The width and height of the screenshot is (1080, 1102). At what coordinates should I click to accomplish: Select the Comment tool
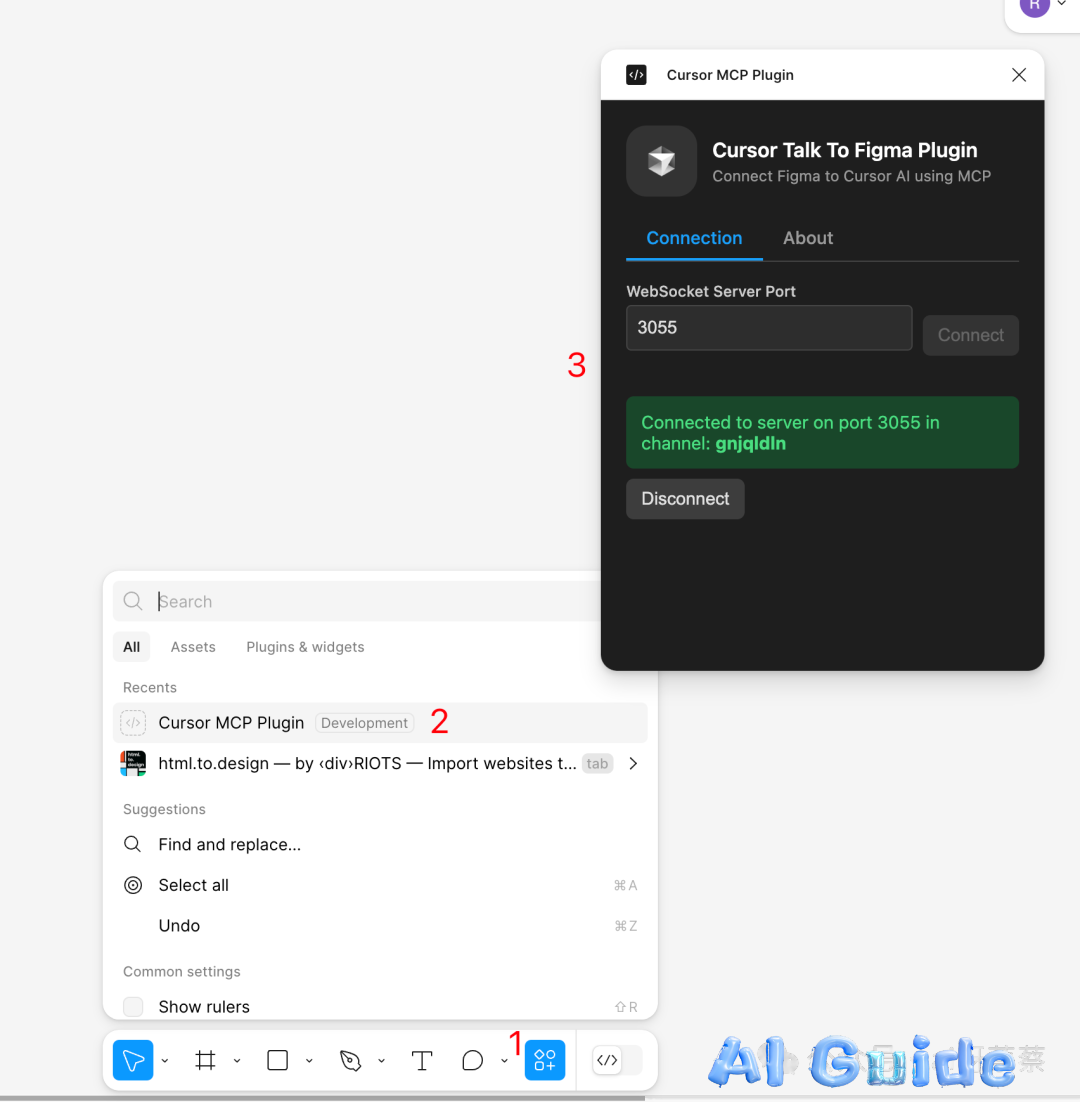coord(472,1060)
